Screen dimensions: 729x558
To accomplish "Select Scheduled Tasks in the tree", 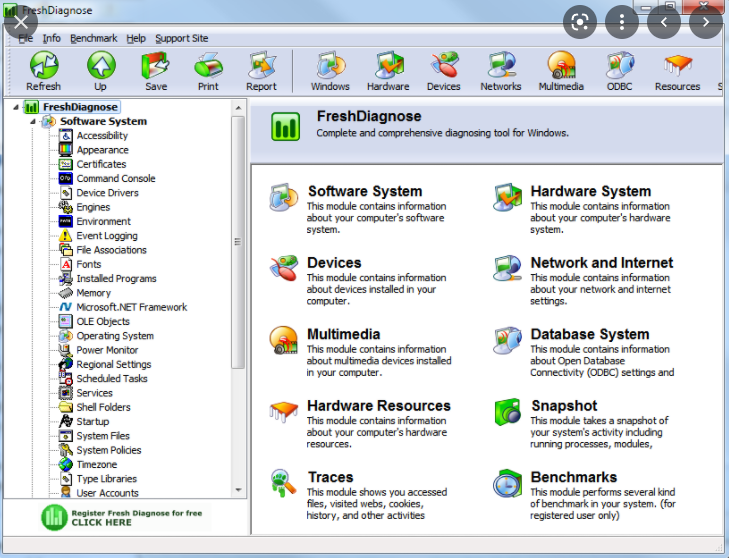I will pyautogui.click(x=112, y=379).
